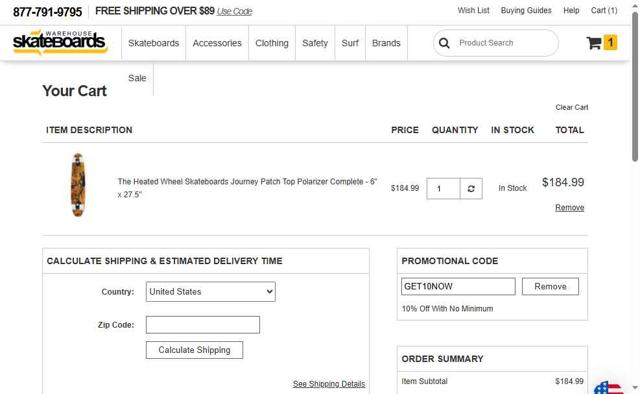Click the $184.99 item total

click(563, 183)
